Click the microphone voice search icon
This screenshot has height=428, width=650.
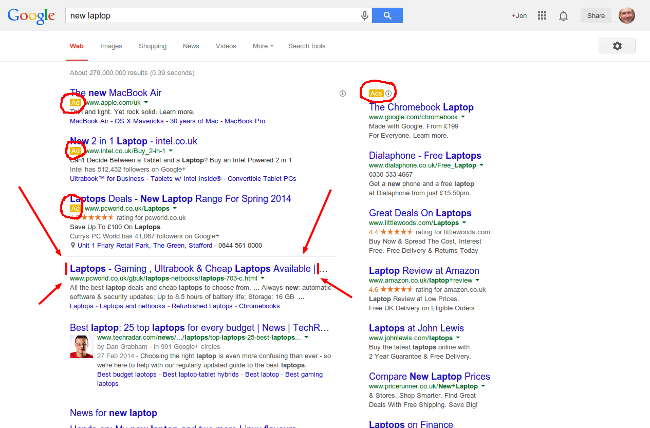(x=364, y=16)
